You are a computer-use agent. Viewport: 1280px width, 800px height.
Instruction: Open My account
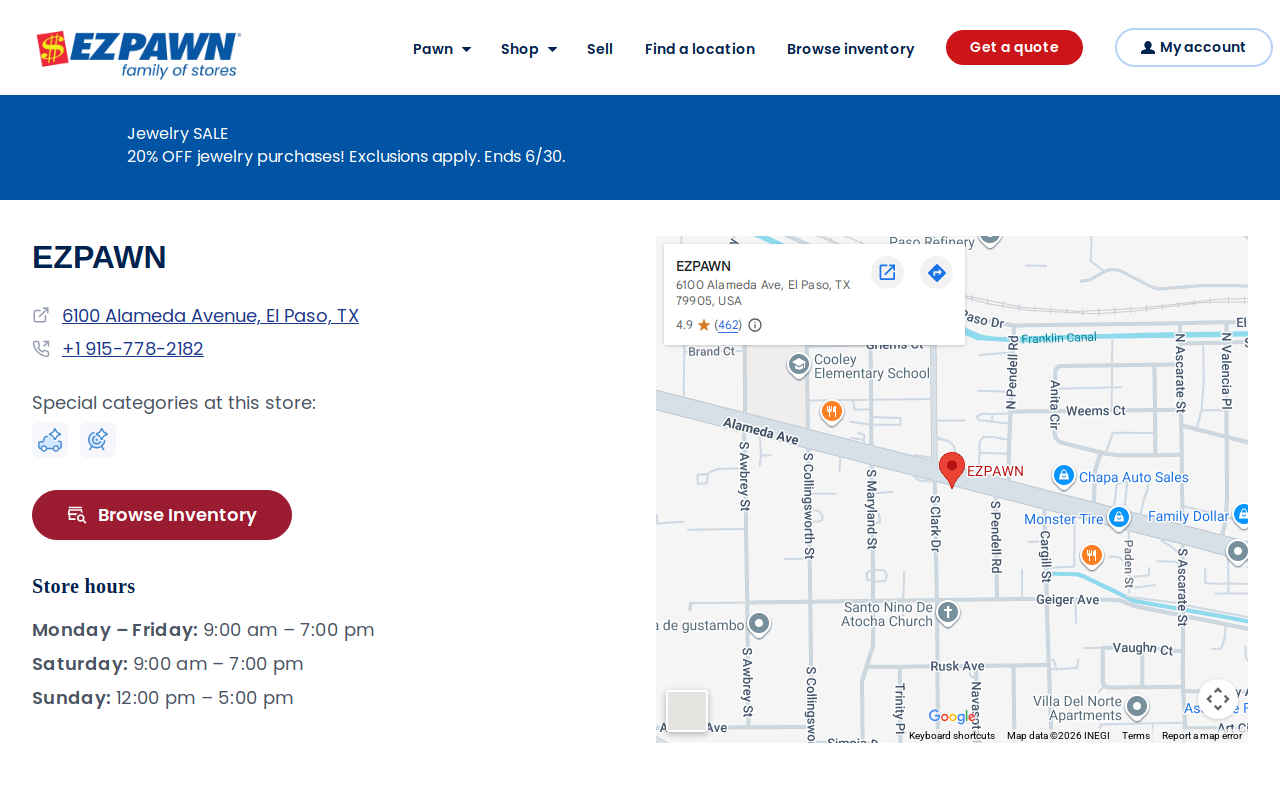pos(1194,47)
